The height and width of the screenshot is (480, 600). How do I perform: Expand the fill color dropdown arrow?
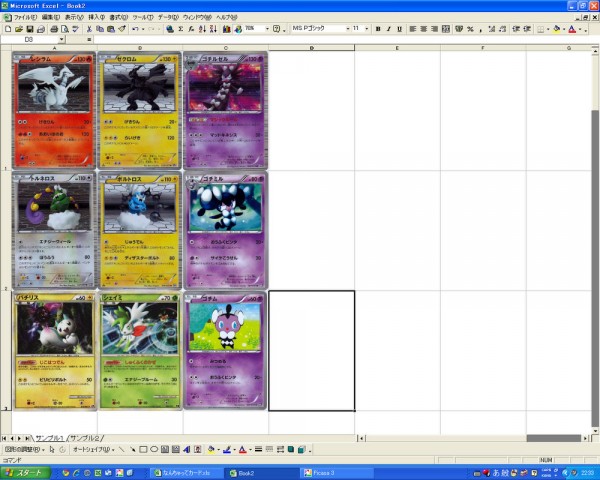[564, 29]
